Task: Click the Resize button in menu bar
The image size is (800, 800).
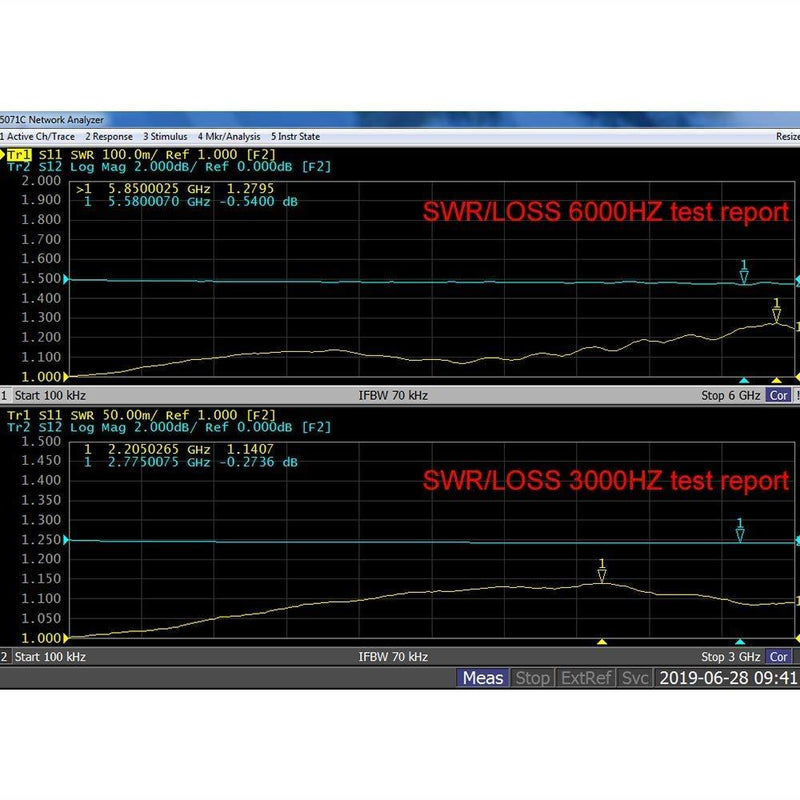Action: point(788,136)
